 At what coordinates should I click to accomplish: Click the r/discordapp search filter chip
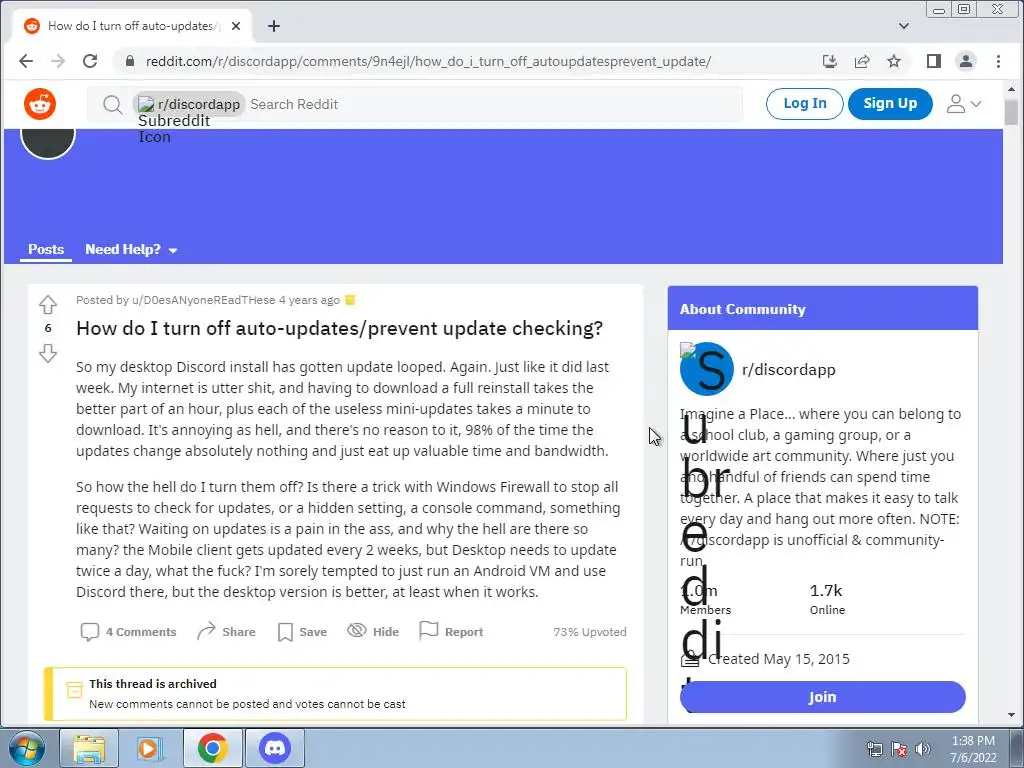coord(189,104)
